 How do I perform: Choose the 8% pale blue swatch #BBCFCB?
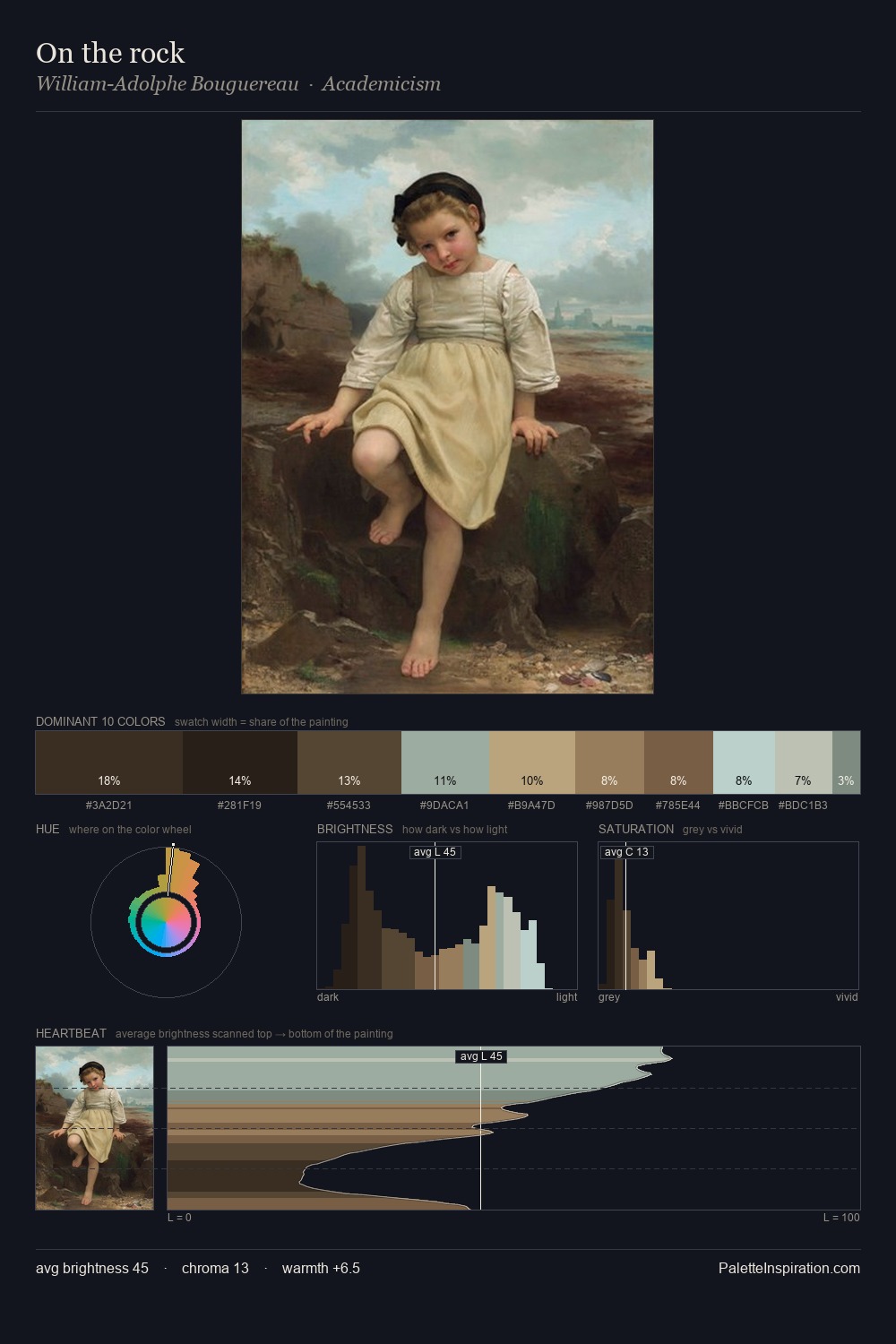pyautogui.click(x=744, y=762)
